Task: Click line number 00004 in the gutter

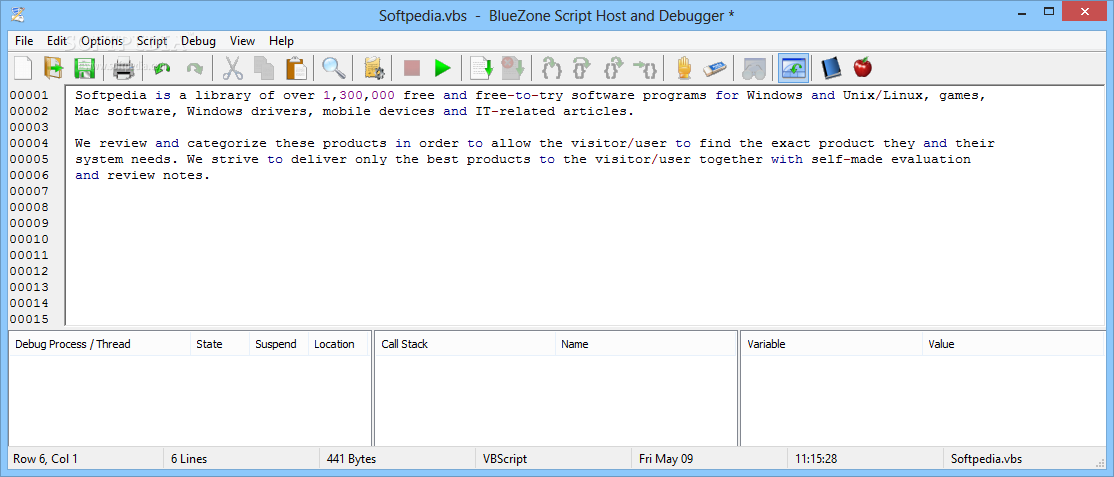Action: 29,144
